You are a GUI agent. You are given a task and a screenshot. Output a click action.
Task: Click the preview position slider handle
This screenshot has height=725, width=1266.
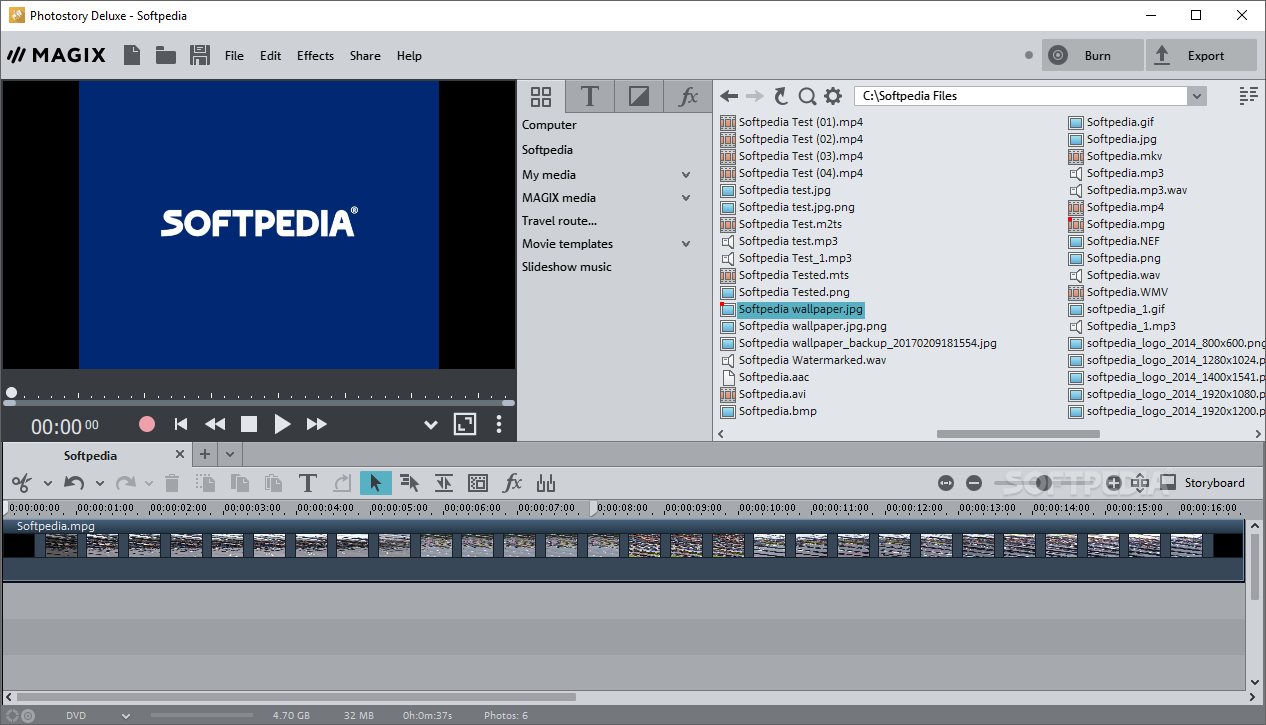(x=11, y=393)
